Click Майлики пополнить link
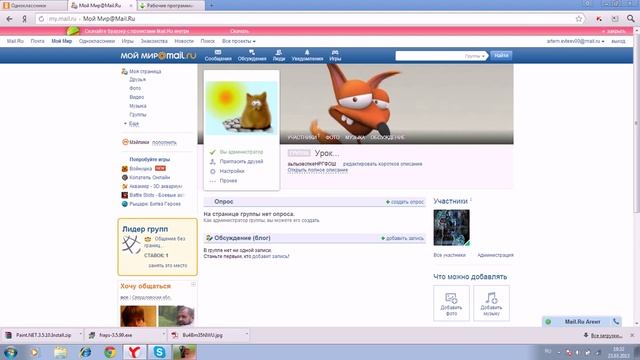Viewport: 640px width, 360px height. (x=164, y=142)
